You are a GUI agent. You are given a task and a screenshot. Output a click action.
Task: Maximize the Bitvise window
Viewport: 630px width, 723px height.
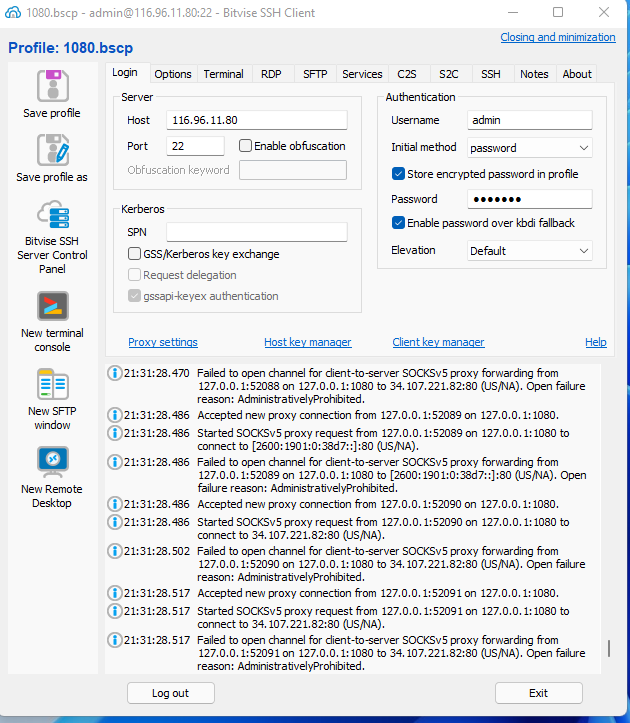(558, 12)
